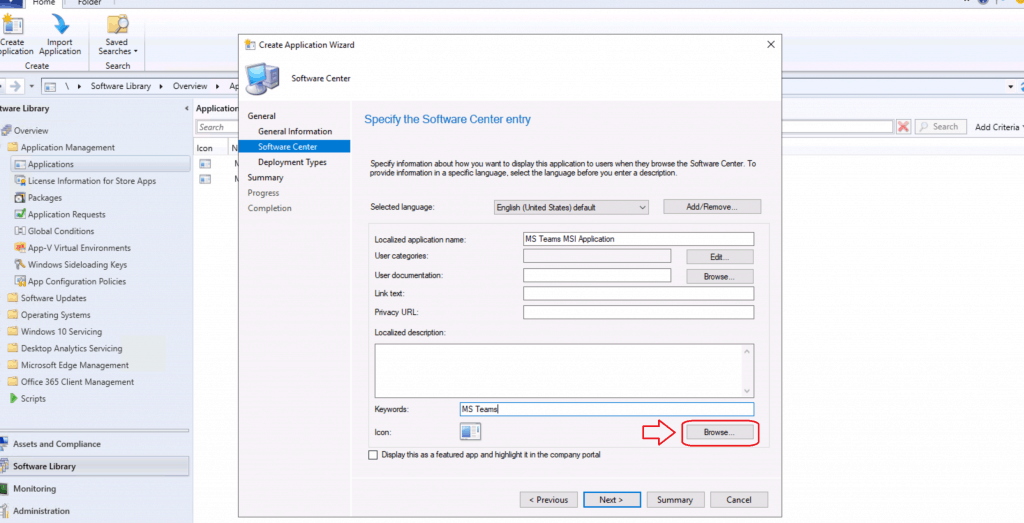Image resolution: width=1024 pixels, height=523 pixels.
Task: Expand the Overview breadcrumb arrow
Action: point(217,86)
